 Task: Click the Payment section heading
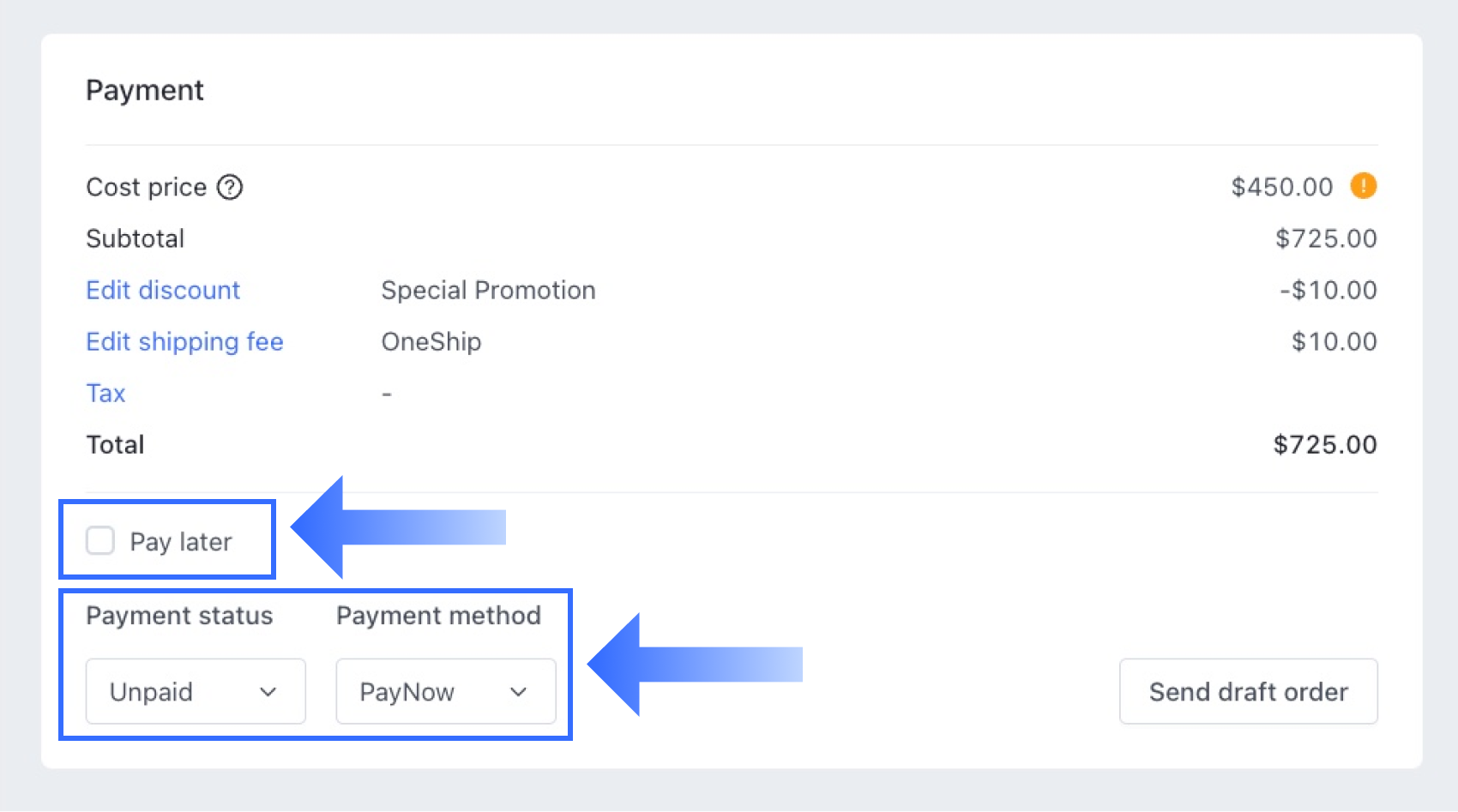point(145,91)
